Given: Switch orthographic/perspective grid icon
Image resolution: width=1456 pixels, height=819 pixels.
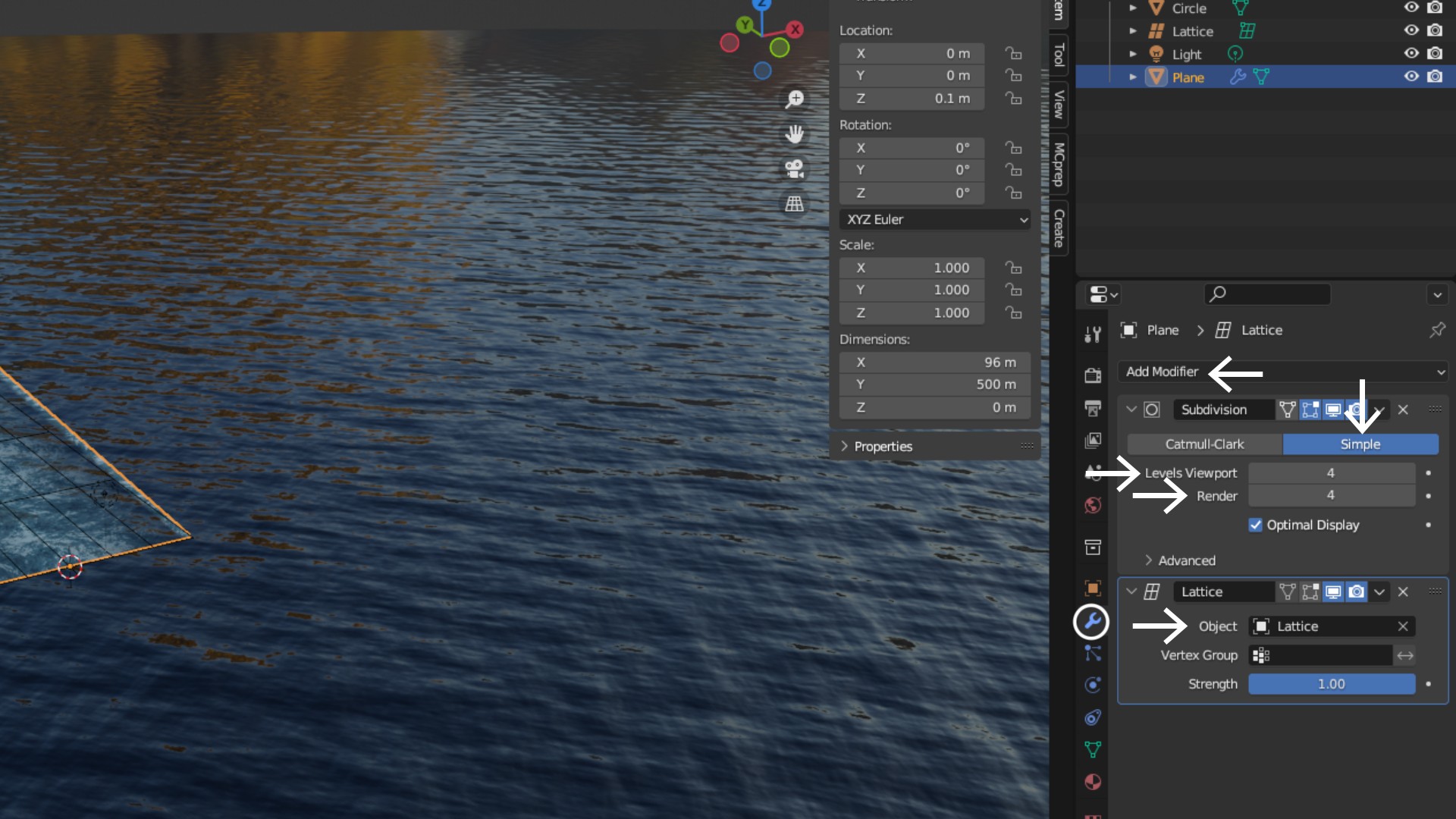Looking at the screenshot, I should tap(794, 204).
